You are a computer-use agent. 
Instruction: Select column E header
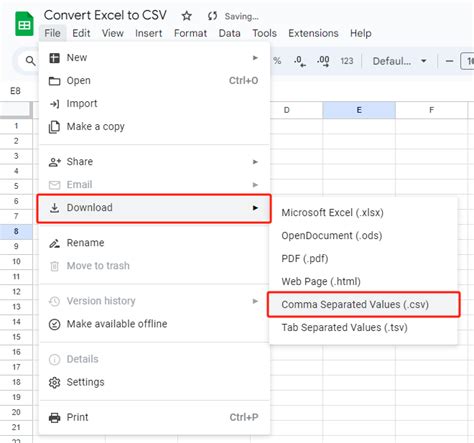[x=359, y=110]
